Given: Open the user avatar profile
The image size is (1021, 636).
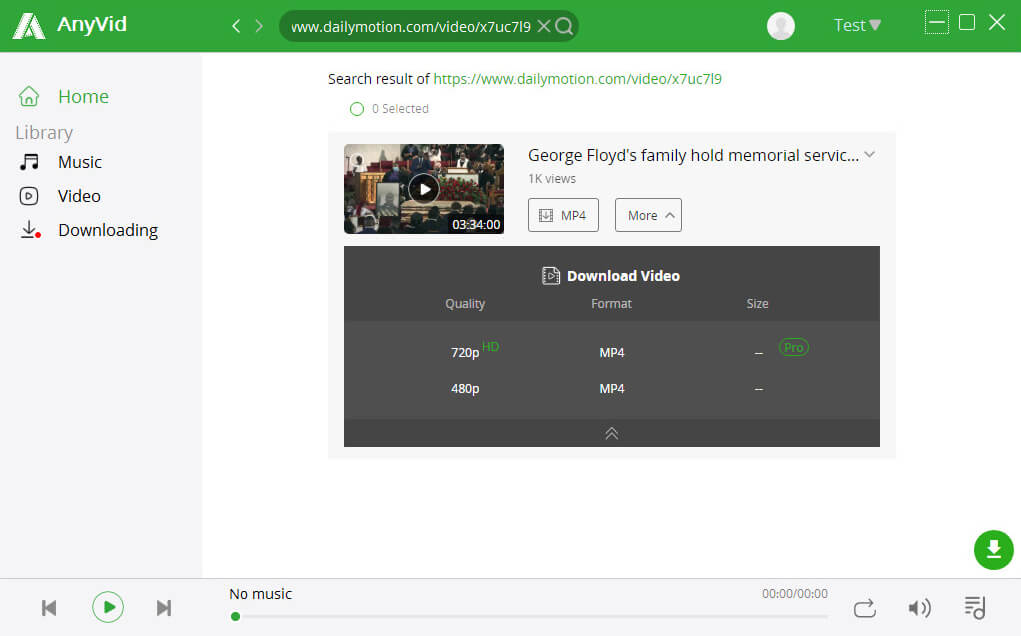Looking at the screenshot, I should (x=781, y=26).
